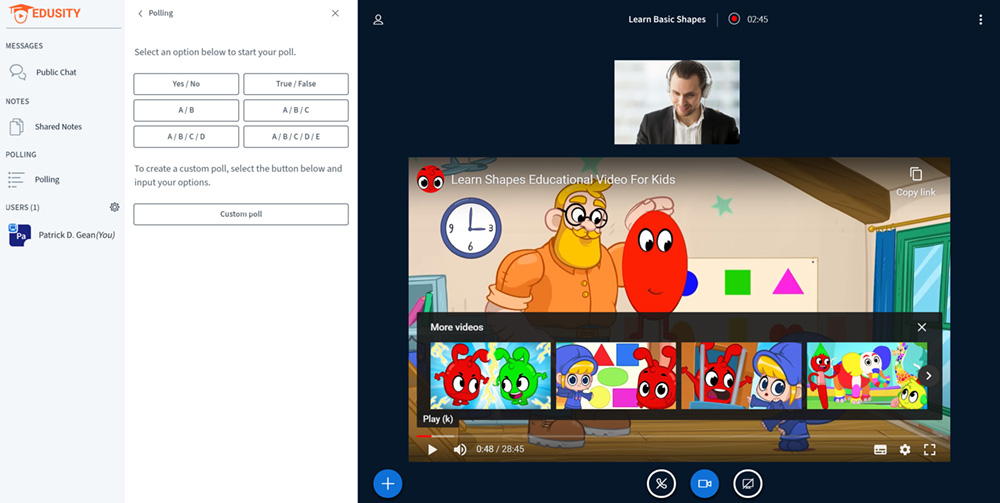Mute the video volume speaker icon
Image resolution: width=1000 pixels, height=503 pixels.
click(460, 450)
